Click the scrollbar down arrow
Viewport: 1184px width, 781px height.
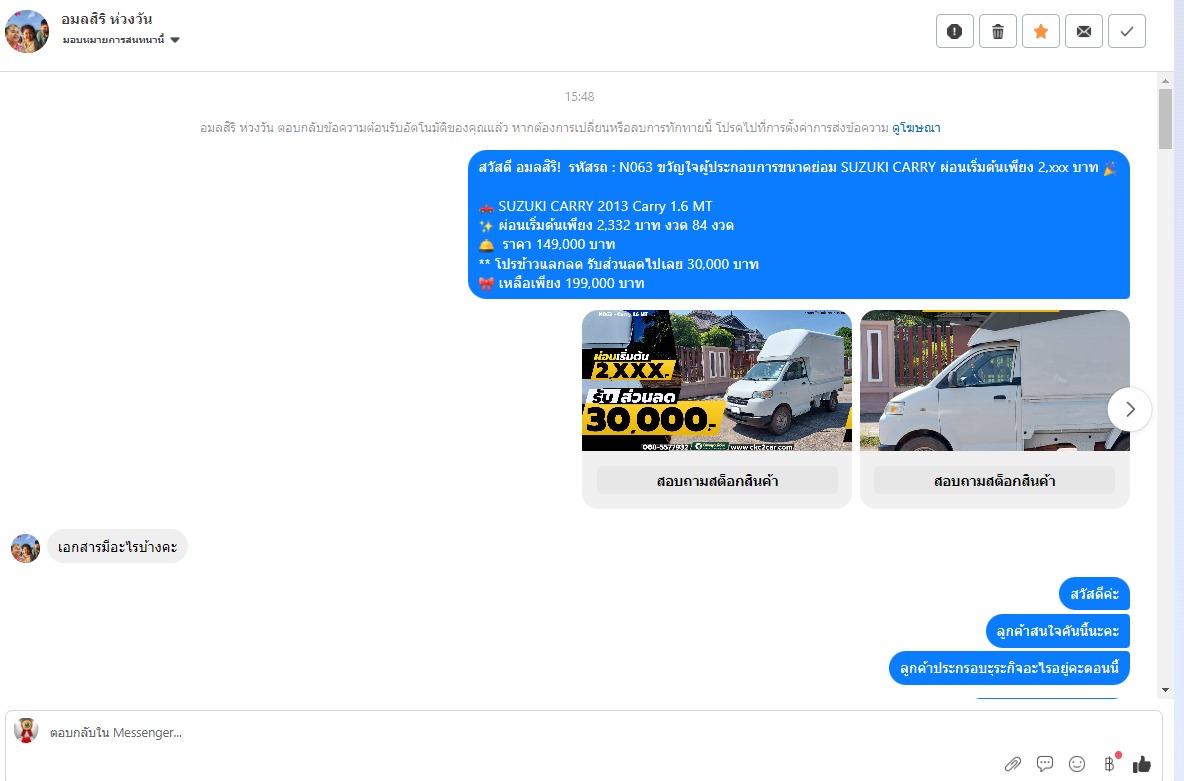1165,690
